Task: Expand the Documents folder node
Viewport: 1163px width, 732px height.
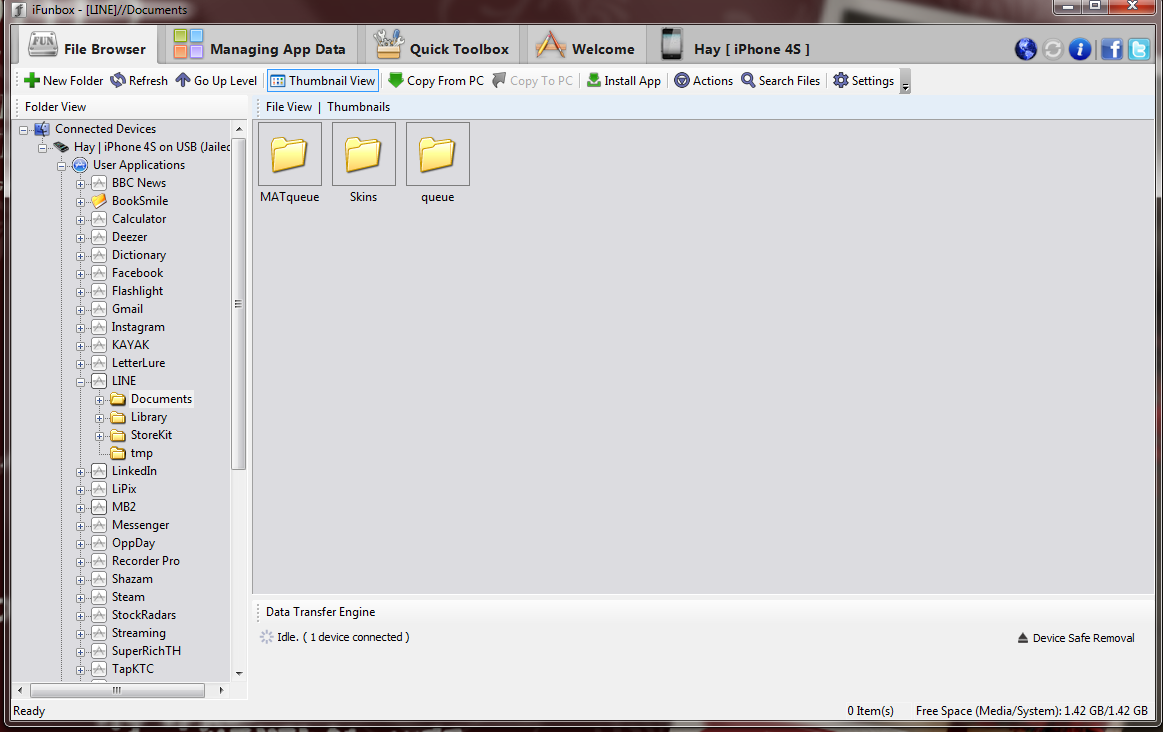Action: coord(99,400)
